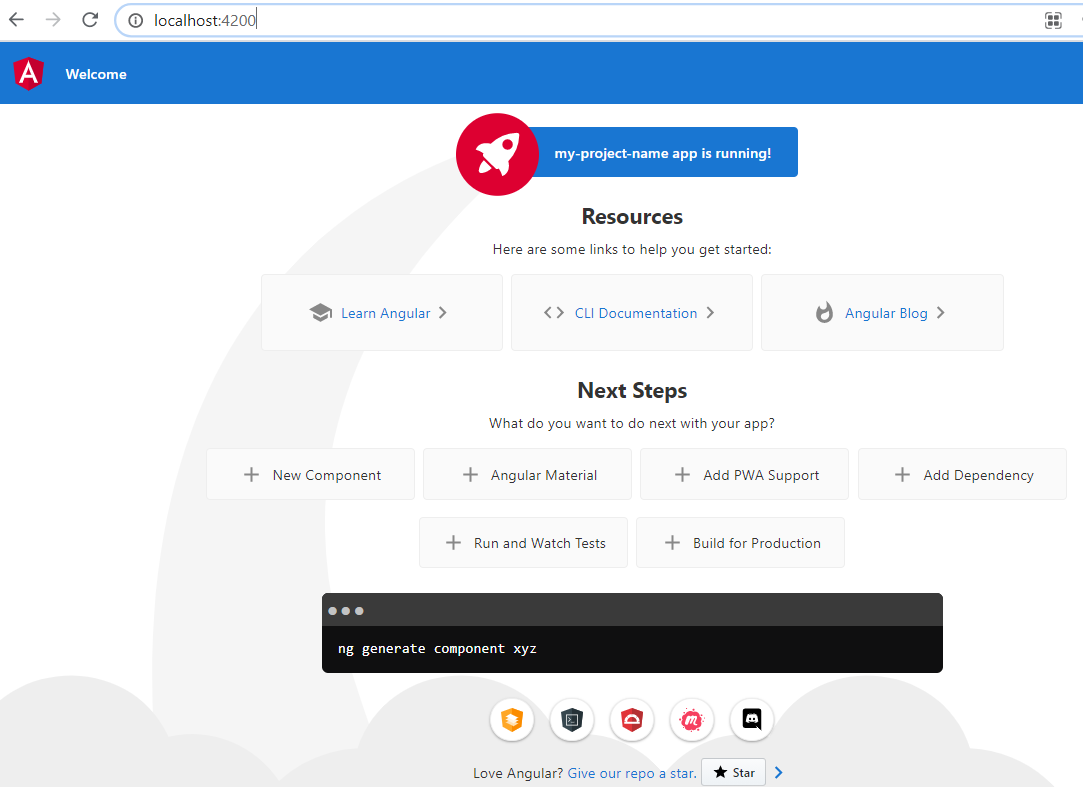
Task: Click chevron next to CLI Documentation
Action: pyautogui.click(x=710, y=313)
